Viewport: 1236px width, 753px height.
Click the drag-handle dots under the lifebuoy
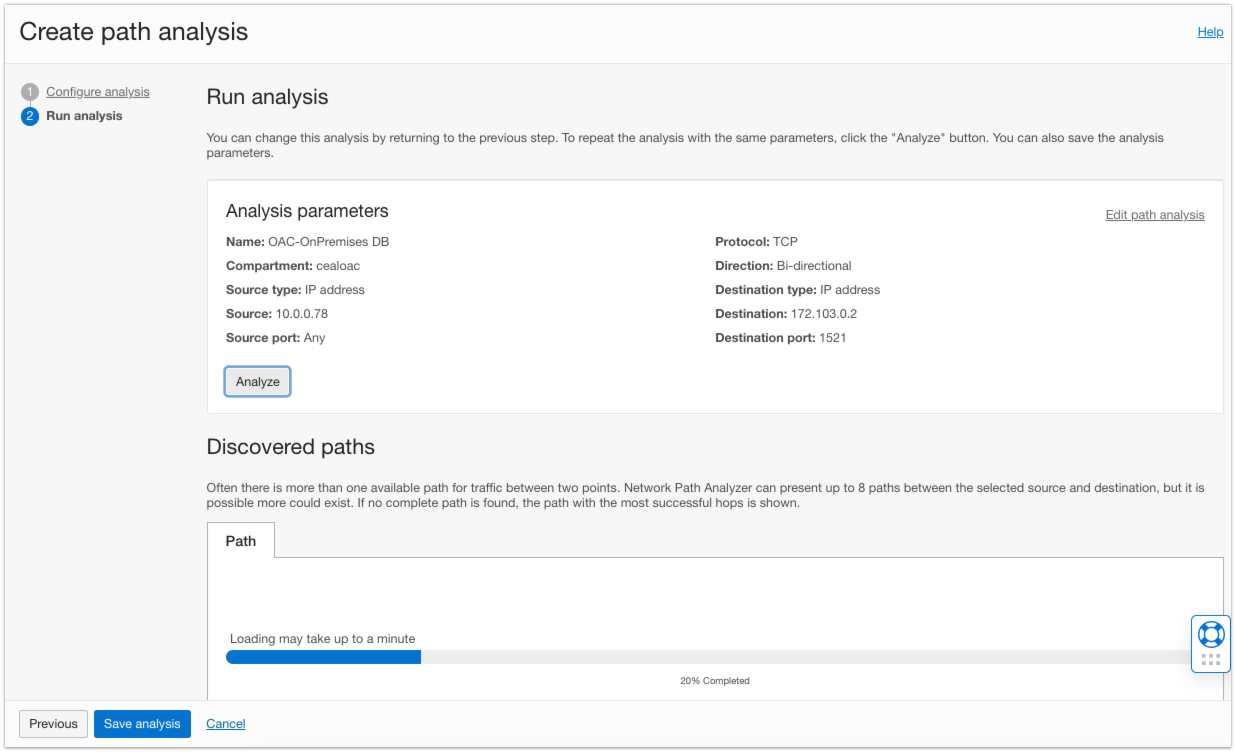tap(1210, 660)
